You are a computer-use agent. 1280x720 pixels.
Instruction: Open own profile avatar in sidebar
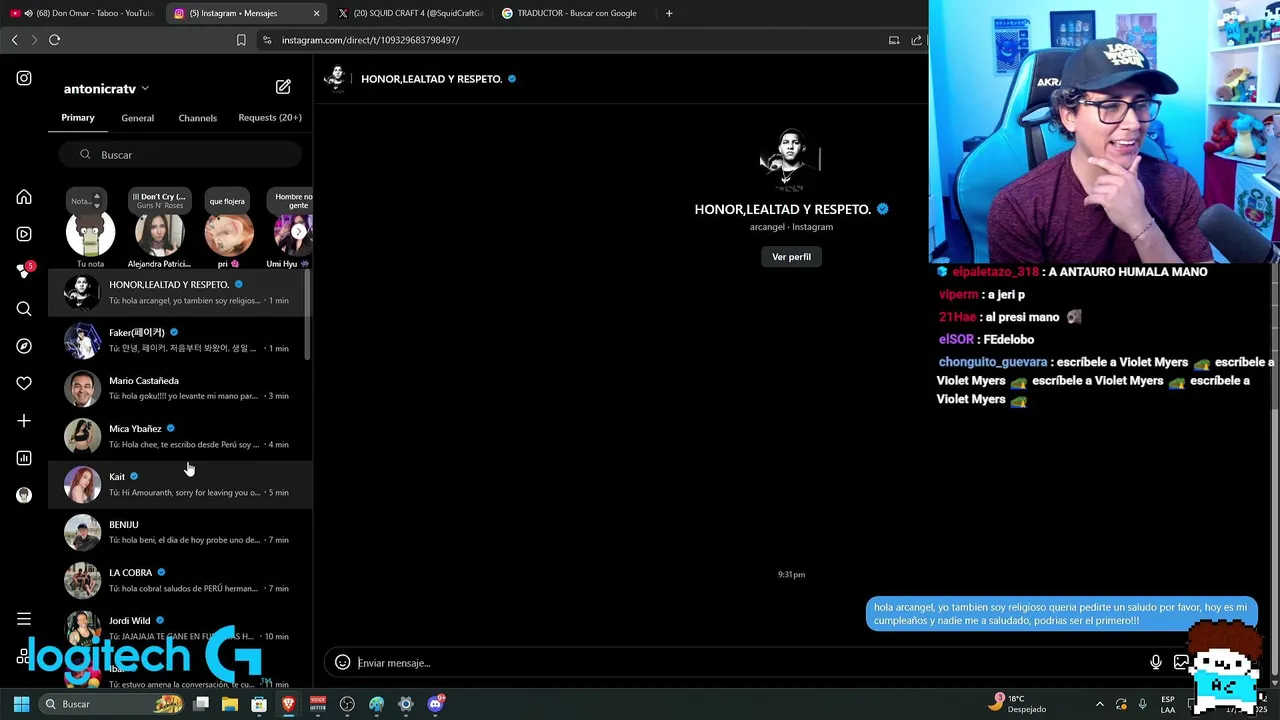tap(24, 495)
